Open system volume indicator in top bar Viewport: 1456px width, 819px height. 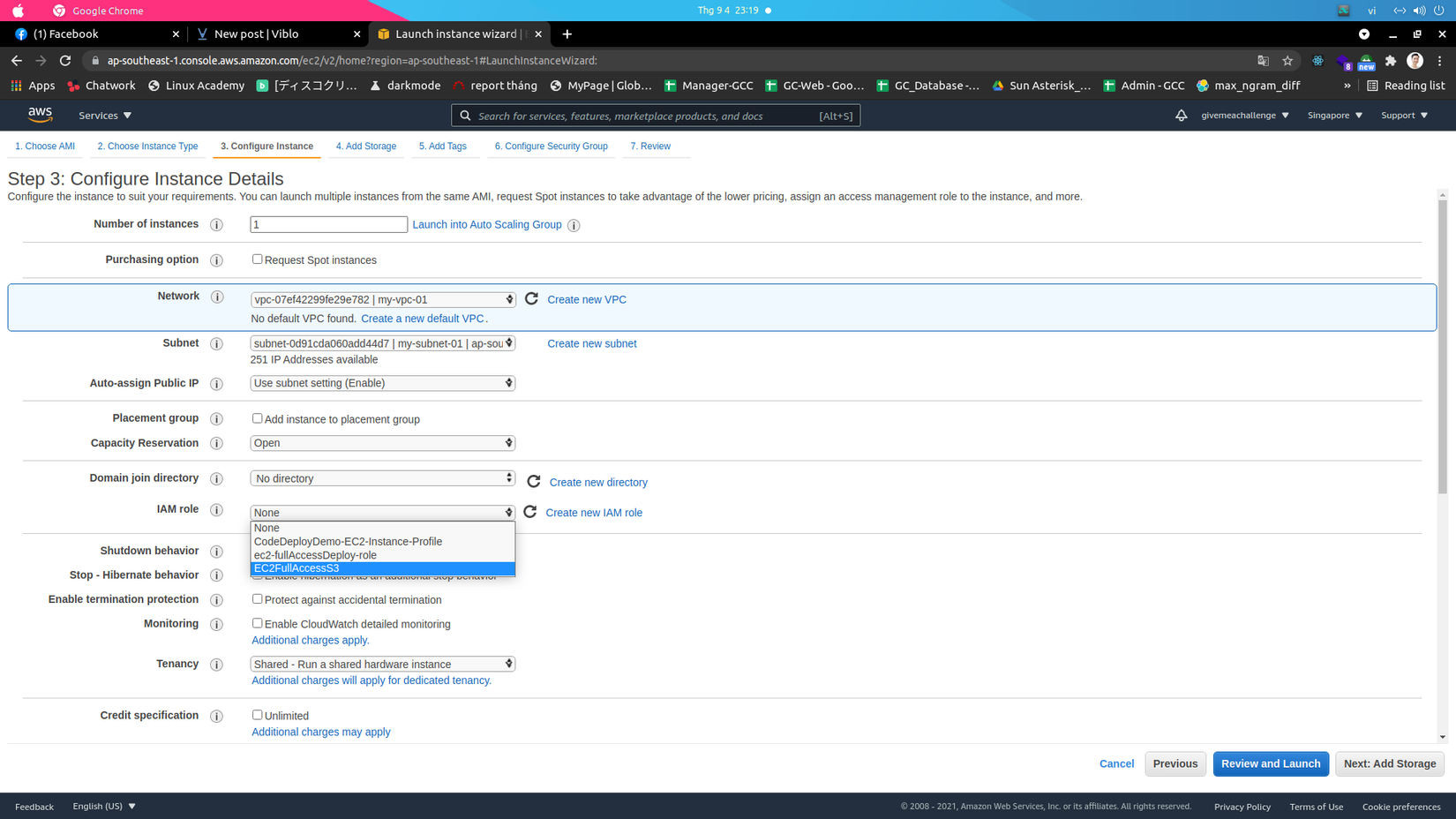pyautogui.click(x=1419, y=11)
